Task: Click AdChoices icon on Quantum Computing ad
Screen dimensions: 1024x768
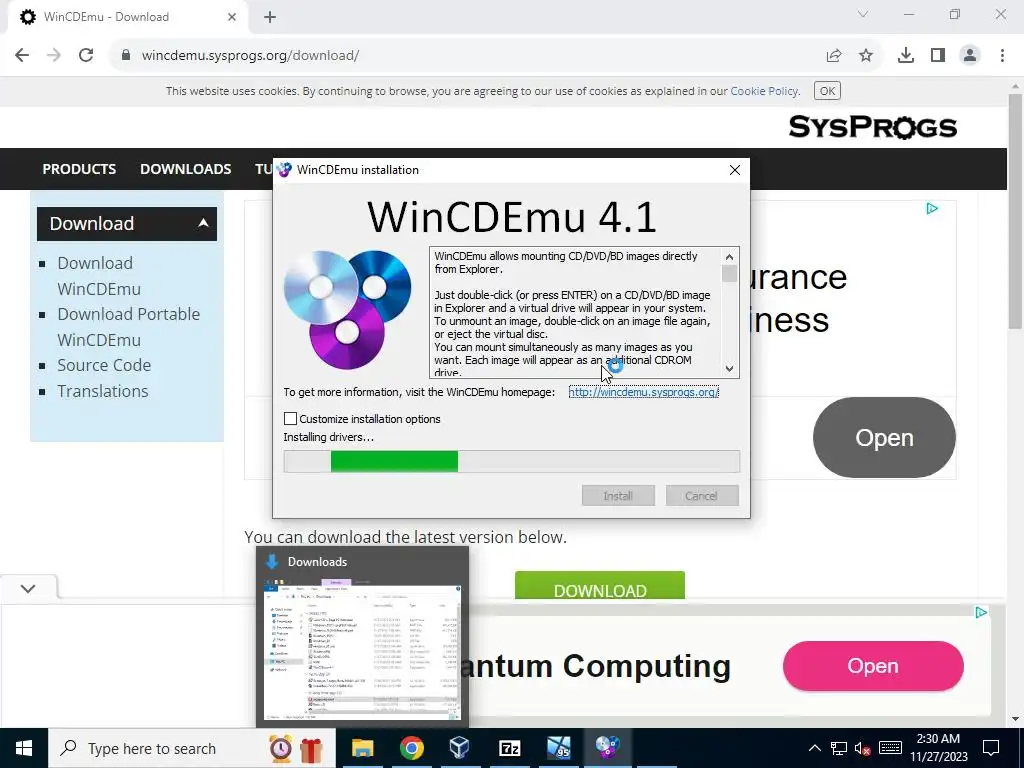Action: [x=980, y=612]
